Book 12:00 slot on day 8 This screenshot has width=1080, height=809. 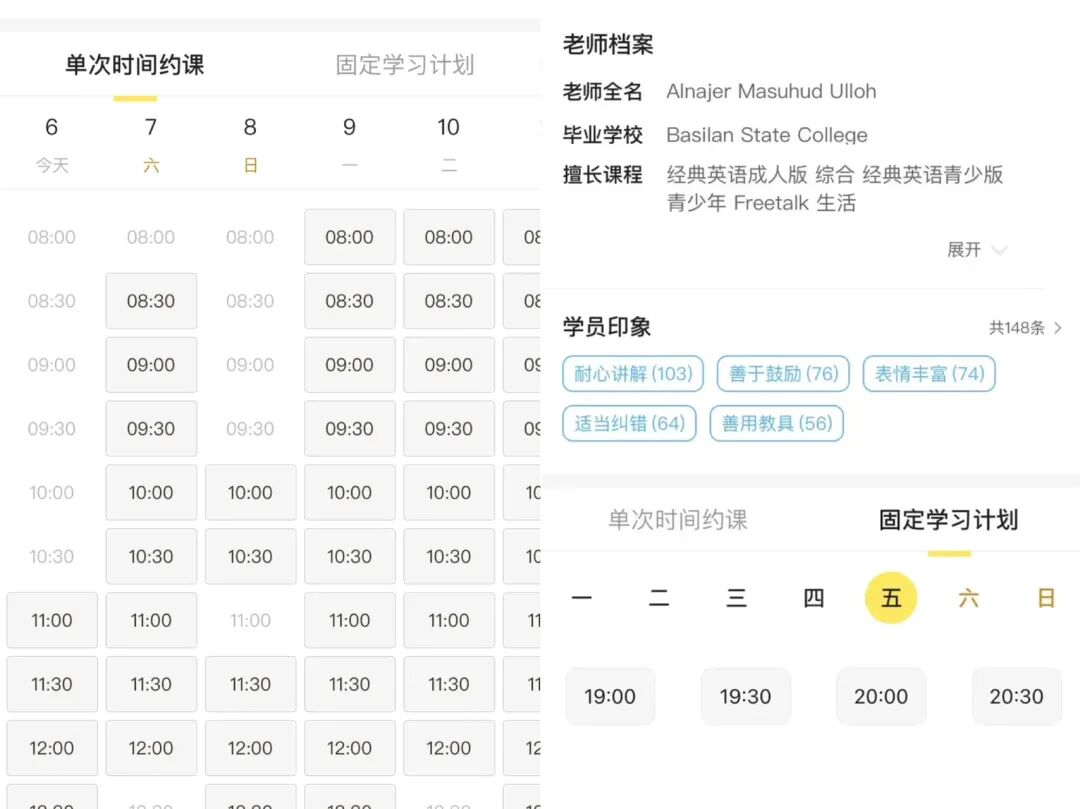coord(250,748)
